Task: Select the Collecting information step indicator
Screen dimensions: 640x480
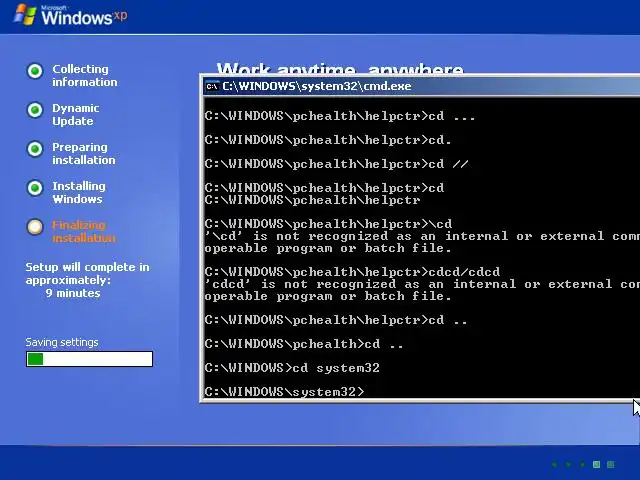Action: [x=35, y=71]
